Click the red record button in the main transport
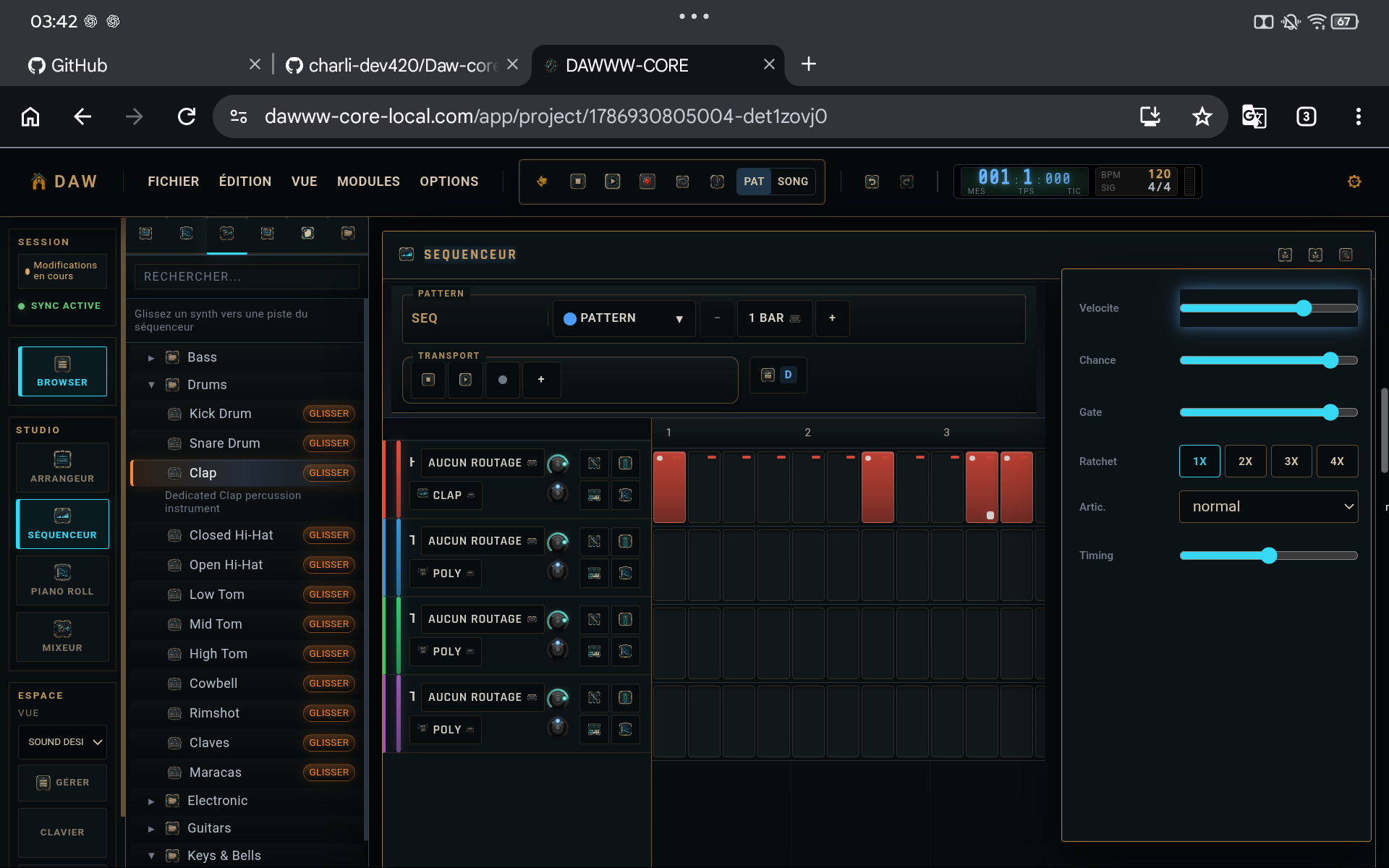 (647, 182)
